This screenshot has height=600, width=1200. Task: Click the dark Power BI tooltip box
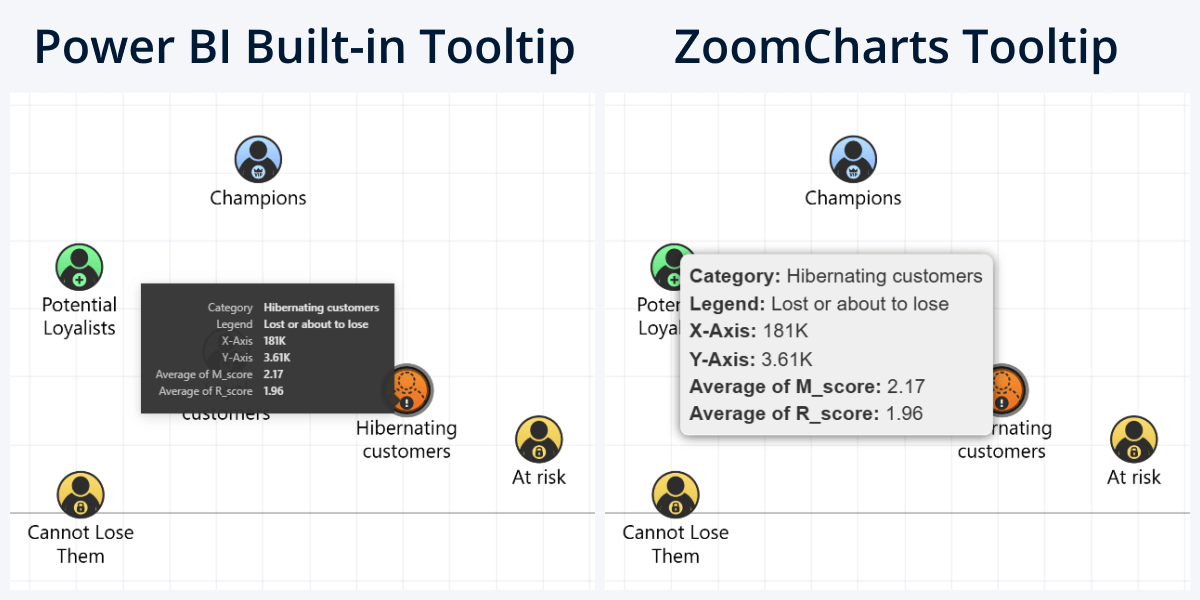(268, 348)
